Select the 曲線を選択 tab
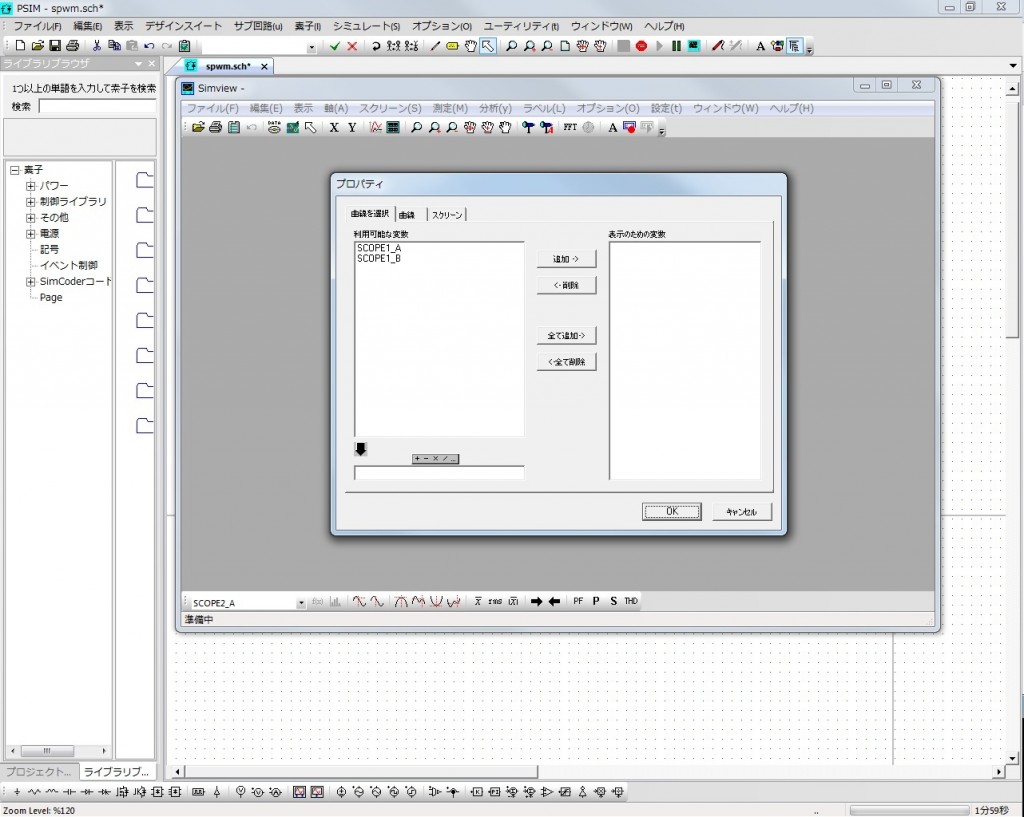 coord(370,214)
